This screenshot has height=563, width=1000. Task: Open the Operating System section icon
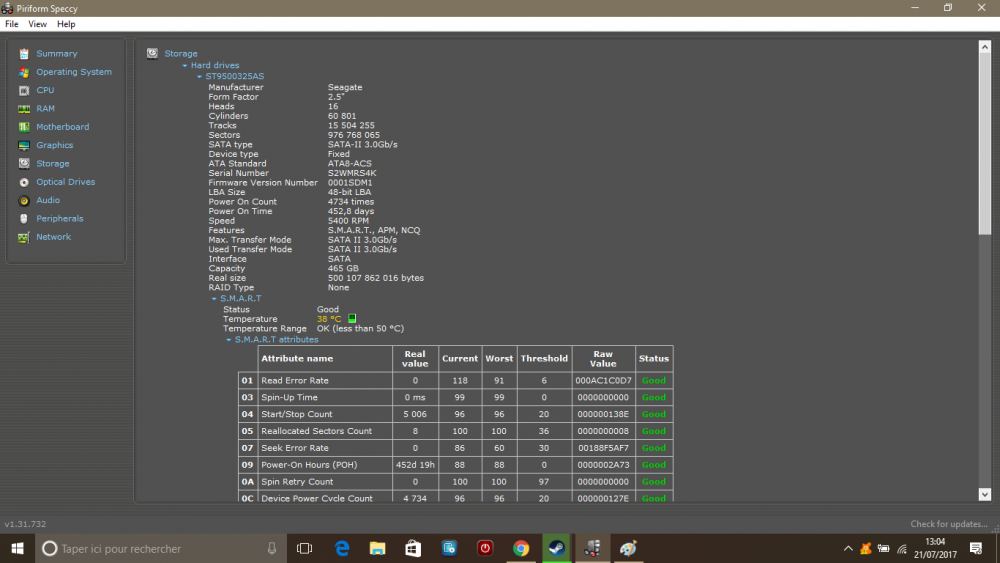click(x=24, y=72)
